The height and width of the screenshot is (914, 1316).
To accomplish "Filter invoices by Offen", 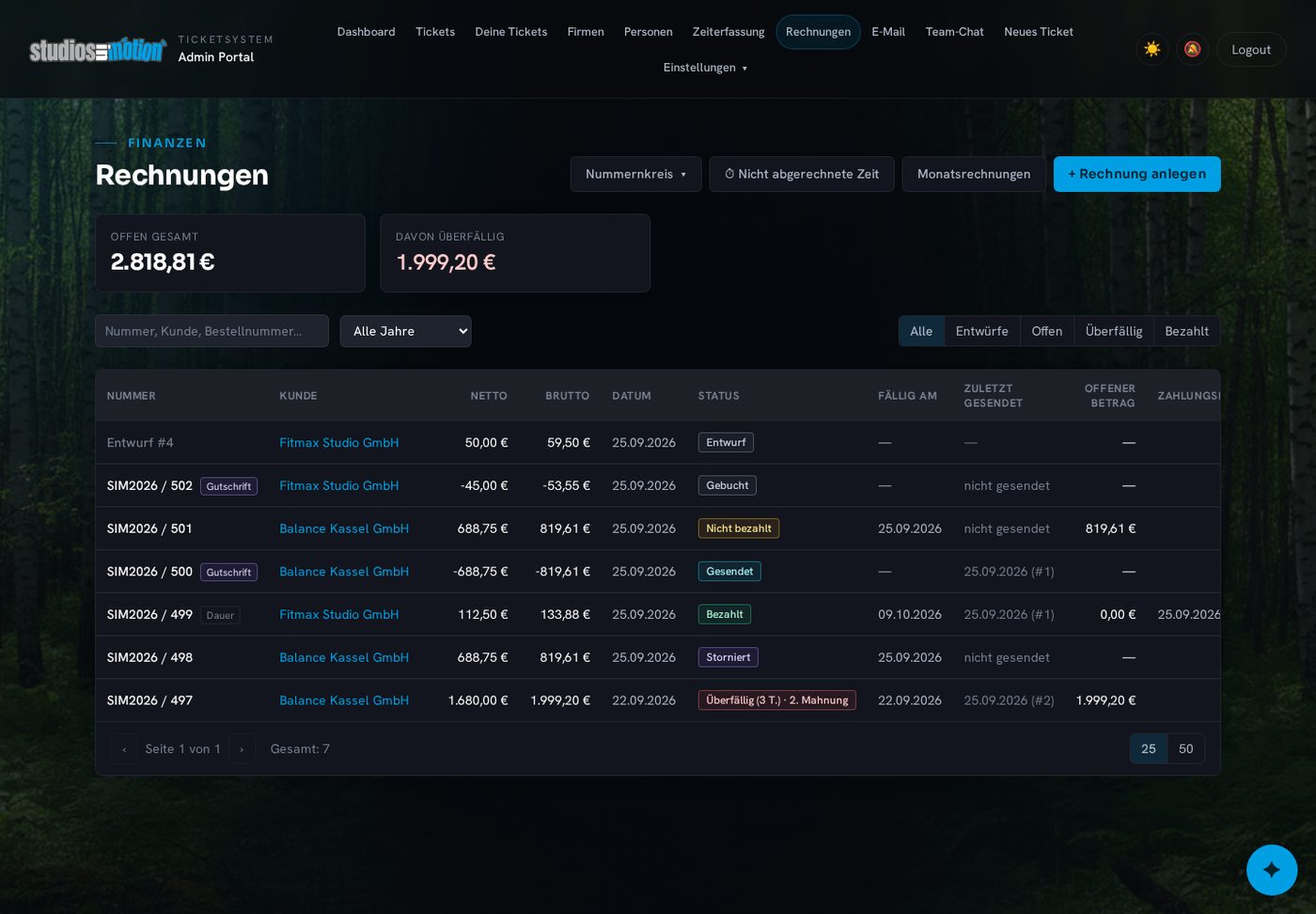I will pyautogui.click(x=1047, y=331).
